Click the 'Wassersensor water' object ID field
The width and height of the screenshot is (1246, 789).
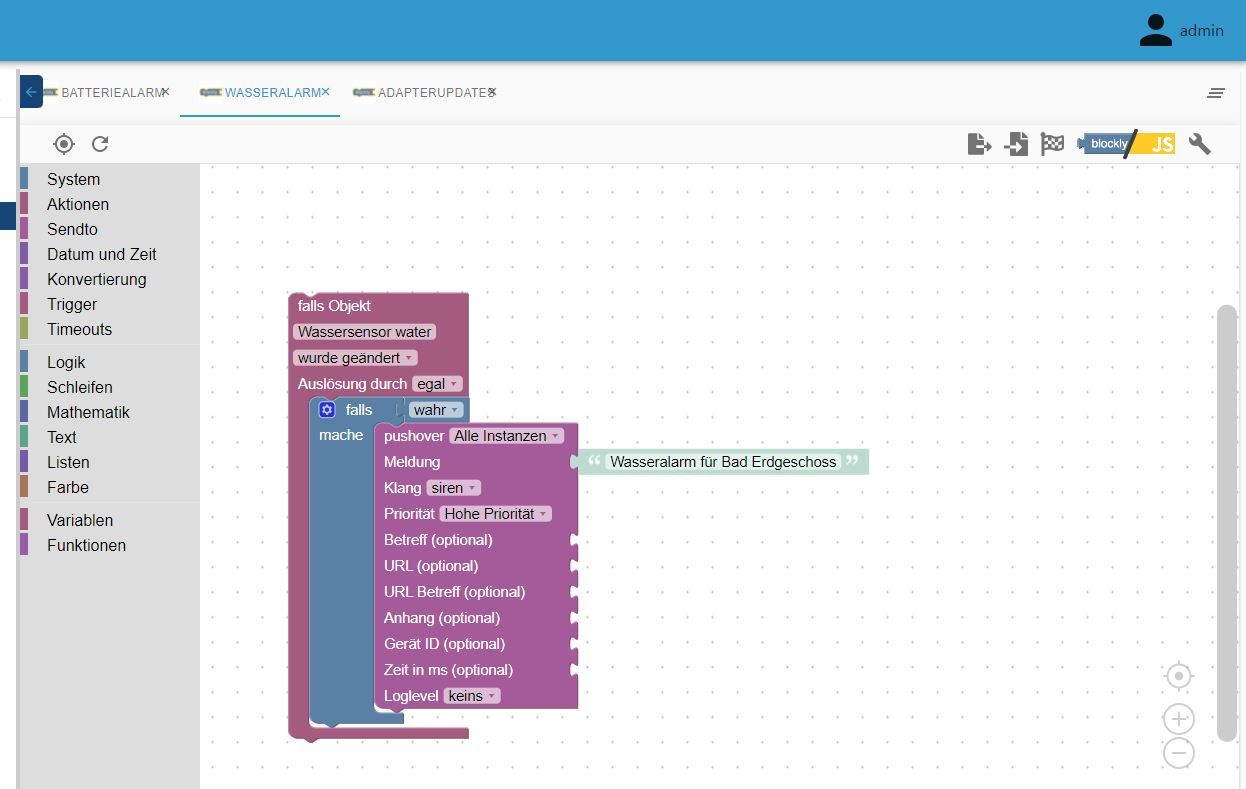point(365,332)
